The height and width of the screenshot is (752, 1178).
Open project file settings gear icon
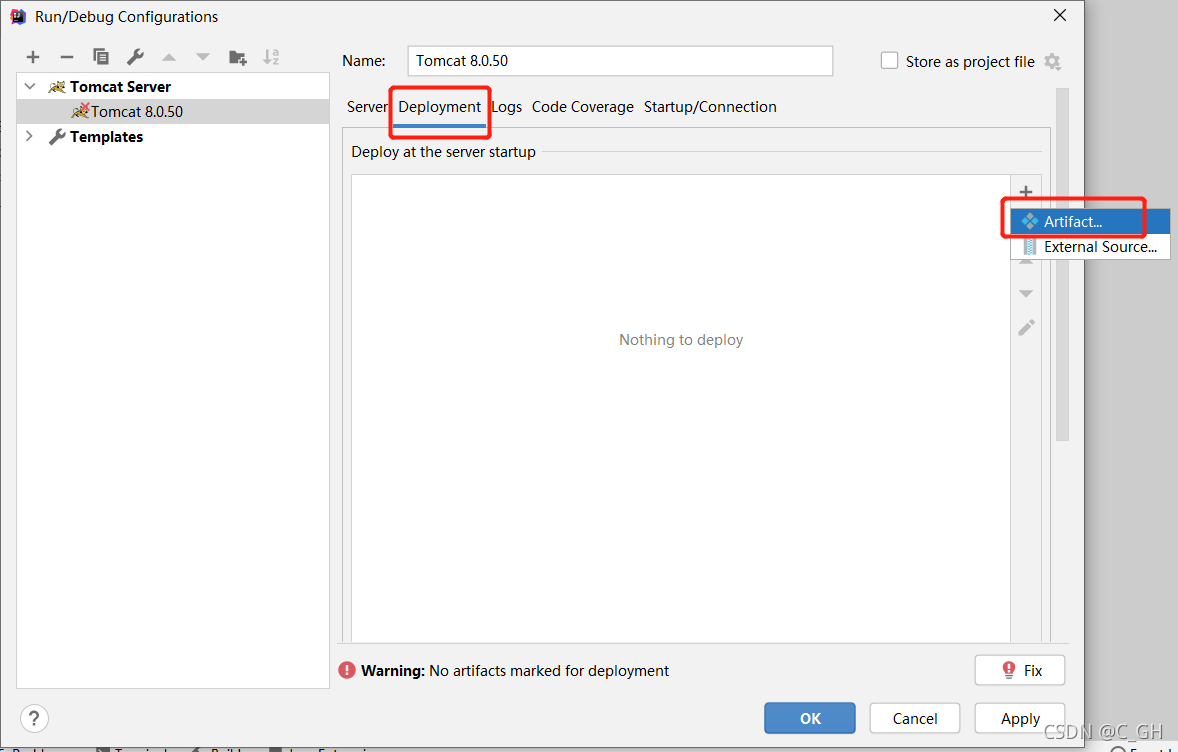coord(1053,62)
